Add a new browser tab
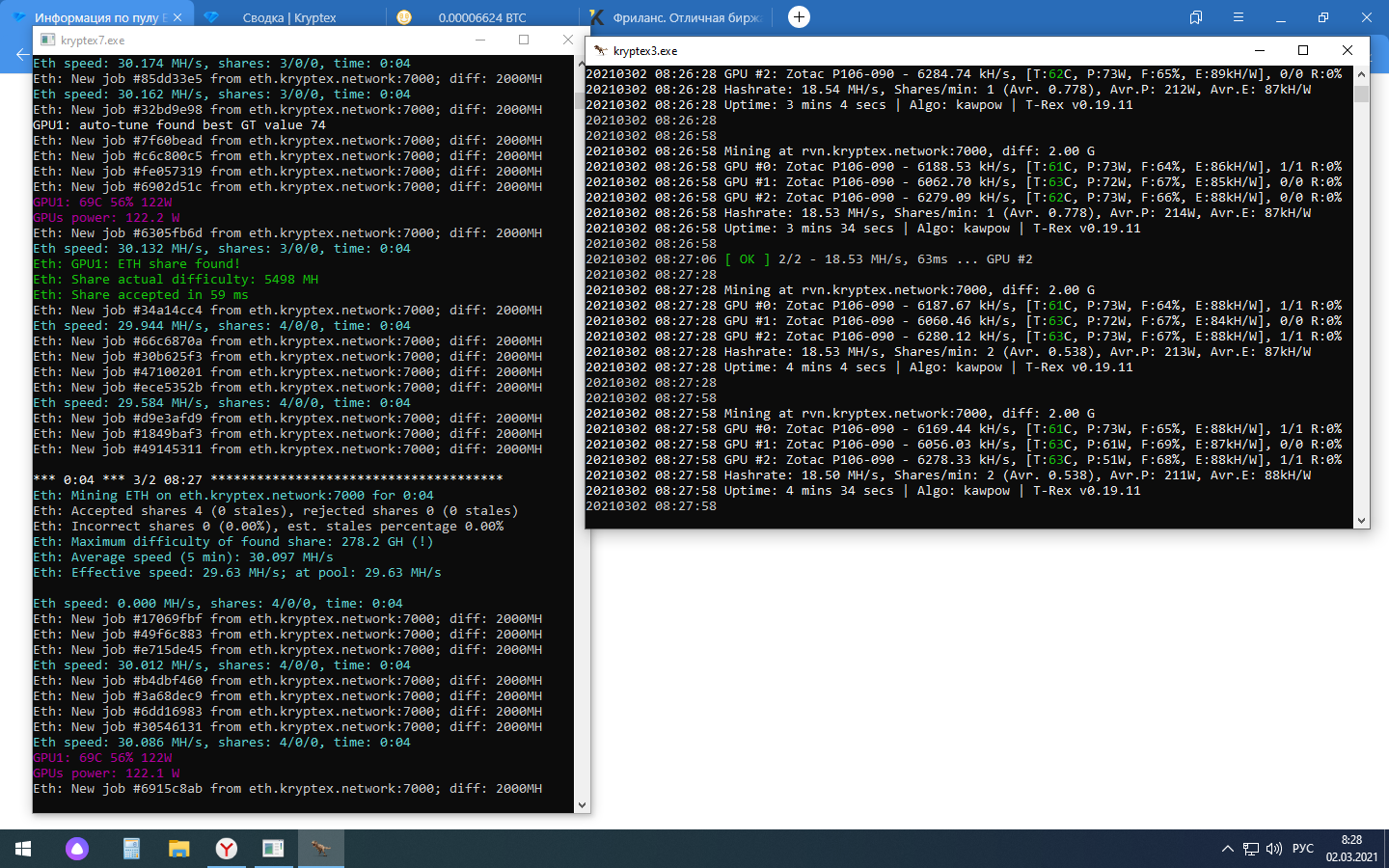The height and width of the screenshot is (868, 1389). [x=799, y=17]
